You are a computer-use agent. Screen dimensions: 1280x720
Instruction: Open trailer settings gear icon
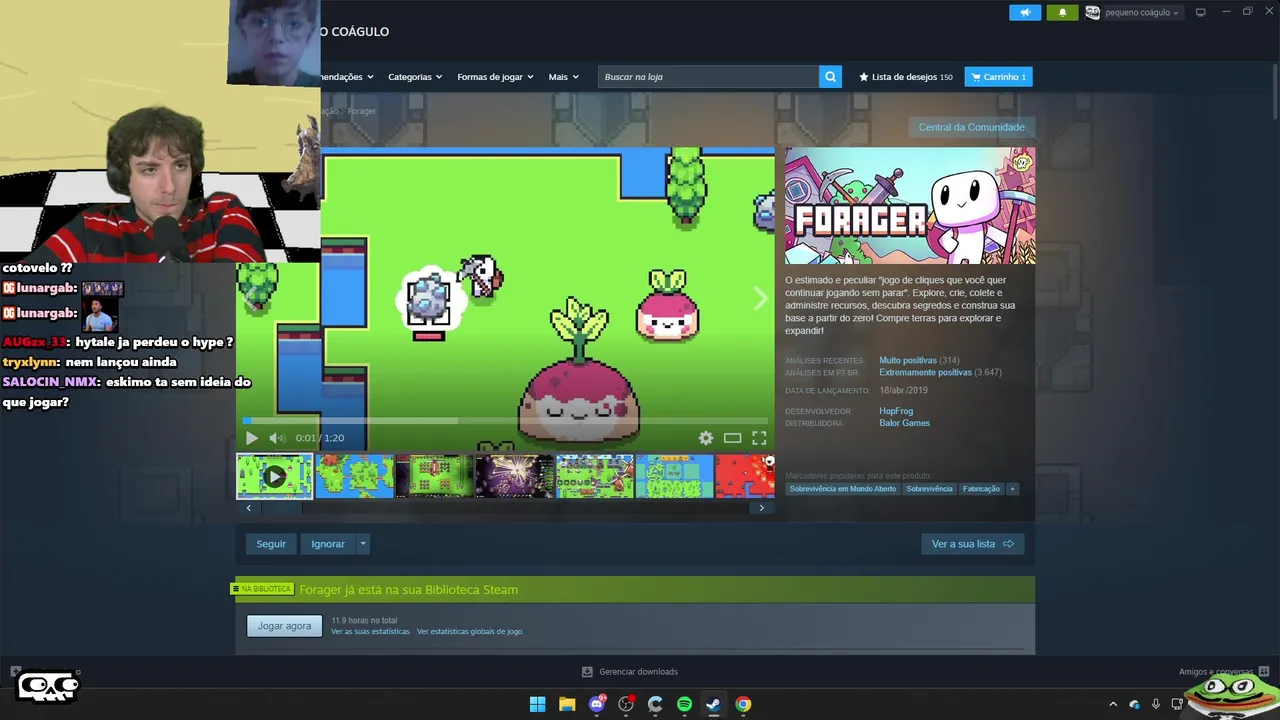coord(706,438)
